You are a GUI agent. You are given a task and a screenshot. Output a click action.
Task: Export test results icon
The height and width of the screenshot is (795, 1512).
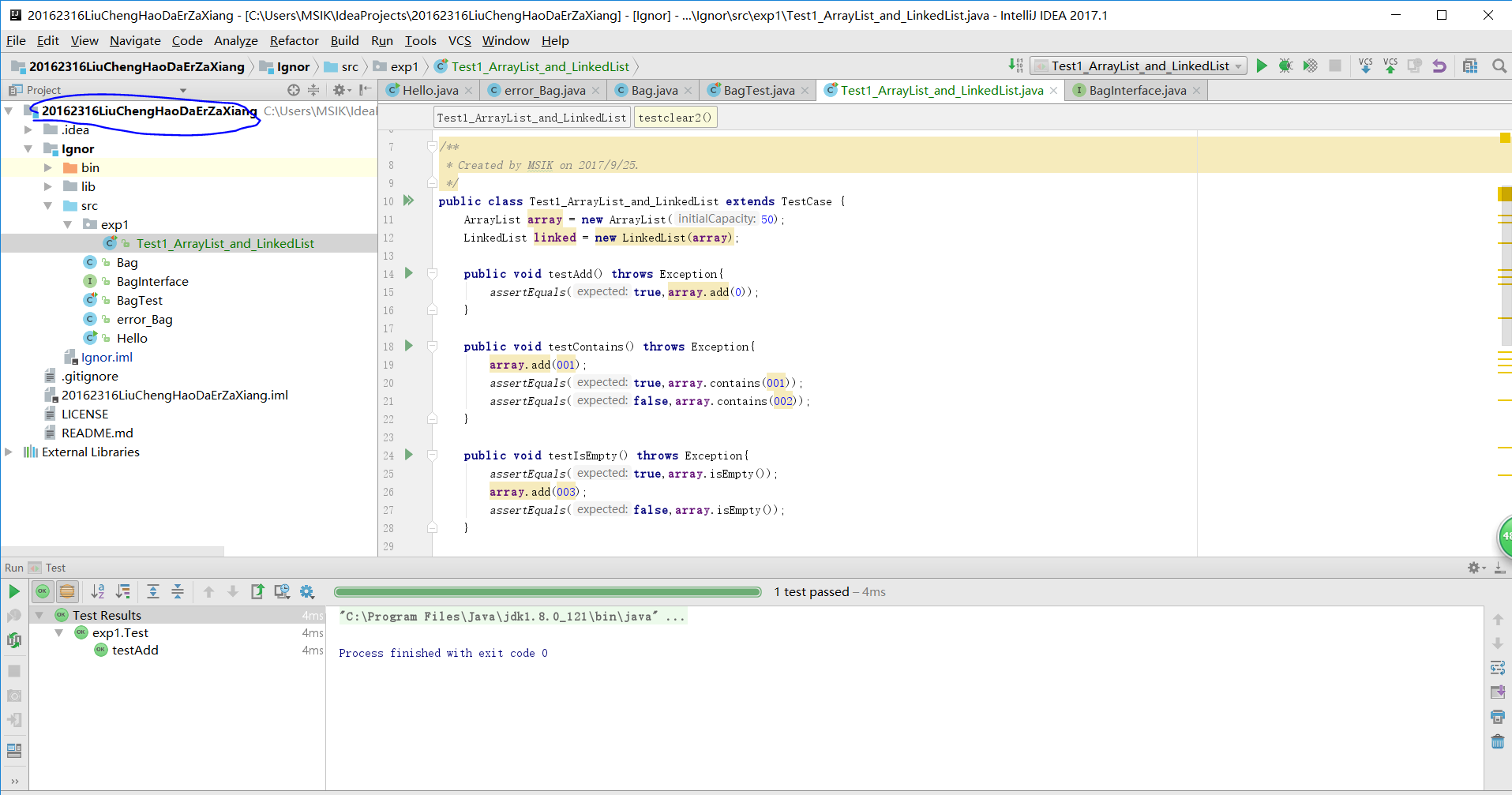(x=257, y=591)
